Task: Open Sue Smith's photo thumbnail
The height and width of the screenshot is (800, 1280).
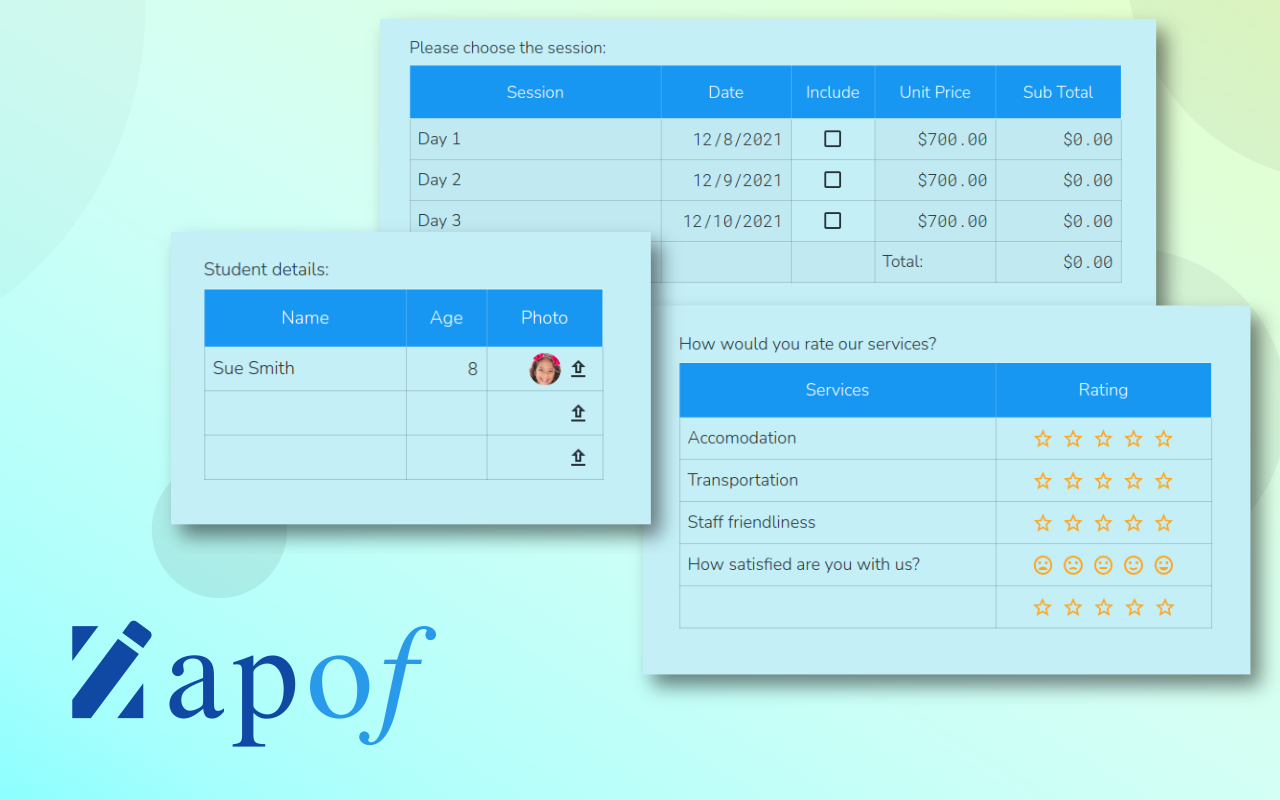Action: pos(545,369)
